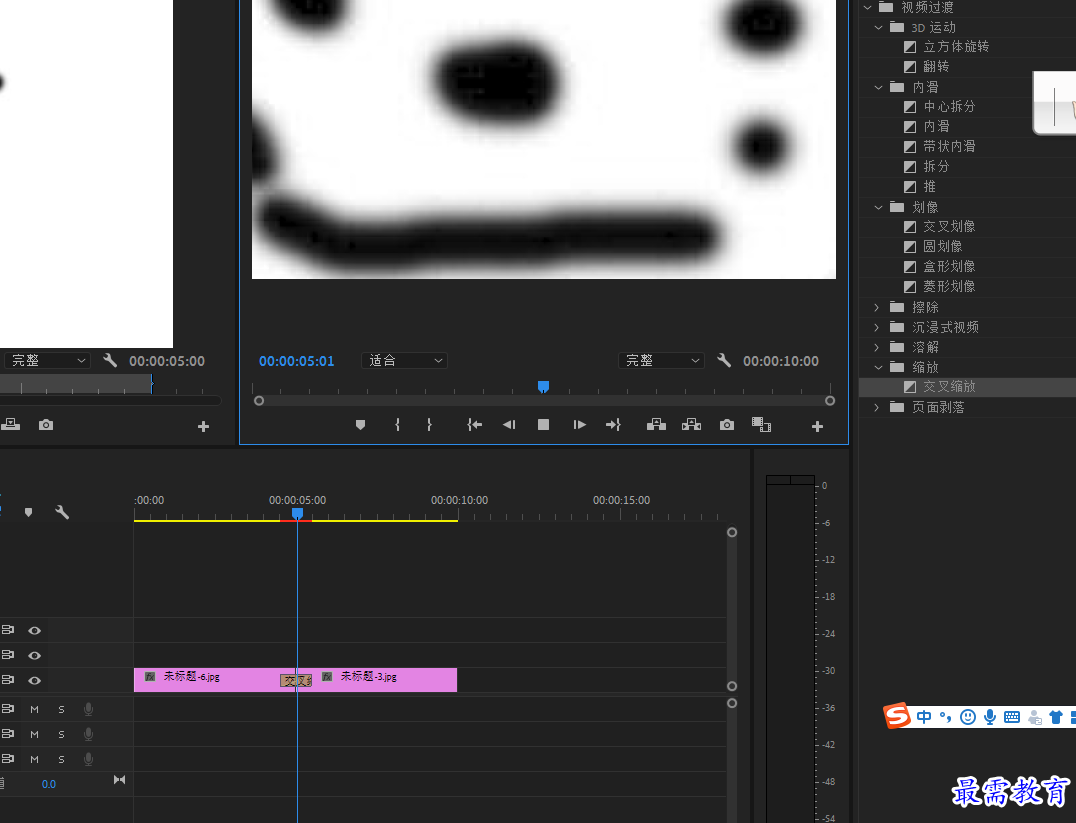Image resolution: width=1076 pixels, height=823 pixels.
Task: Hide the track holding 未标题-6.jpg
Action: pos(34,680)
